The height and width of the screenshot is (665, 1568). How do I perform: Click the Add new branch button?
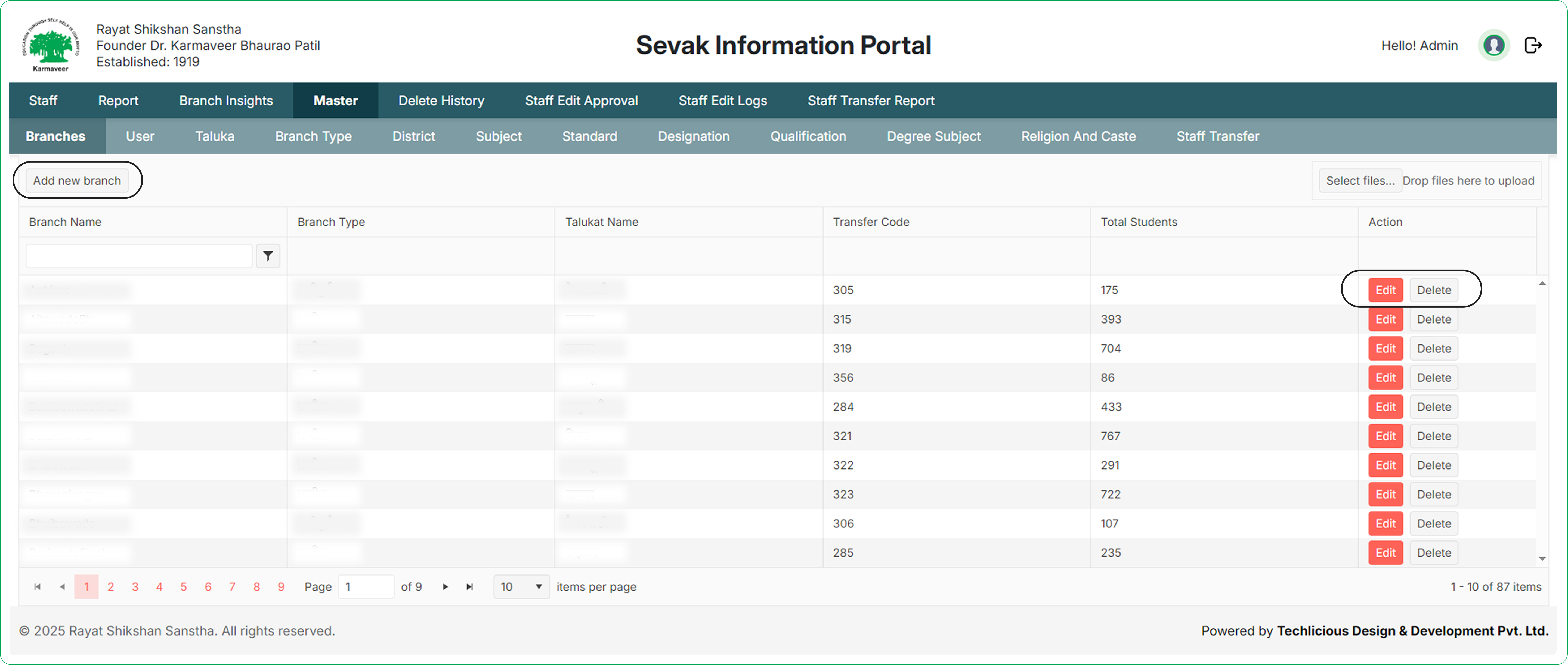(x=77, y=181)
